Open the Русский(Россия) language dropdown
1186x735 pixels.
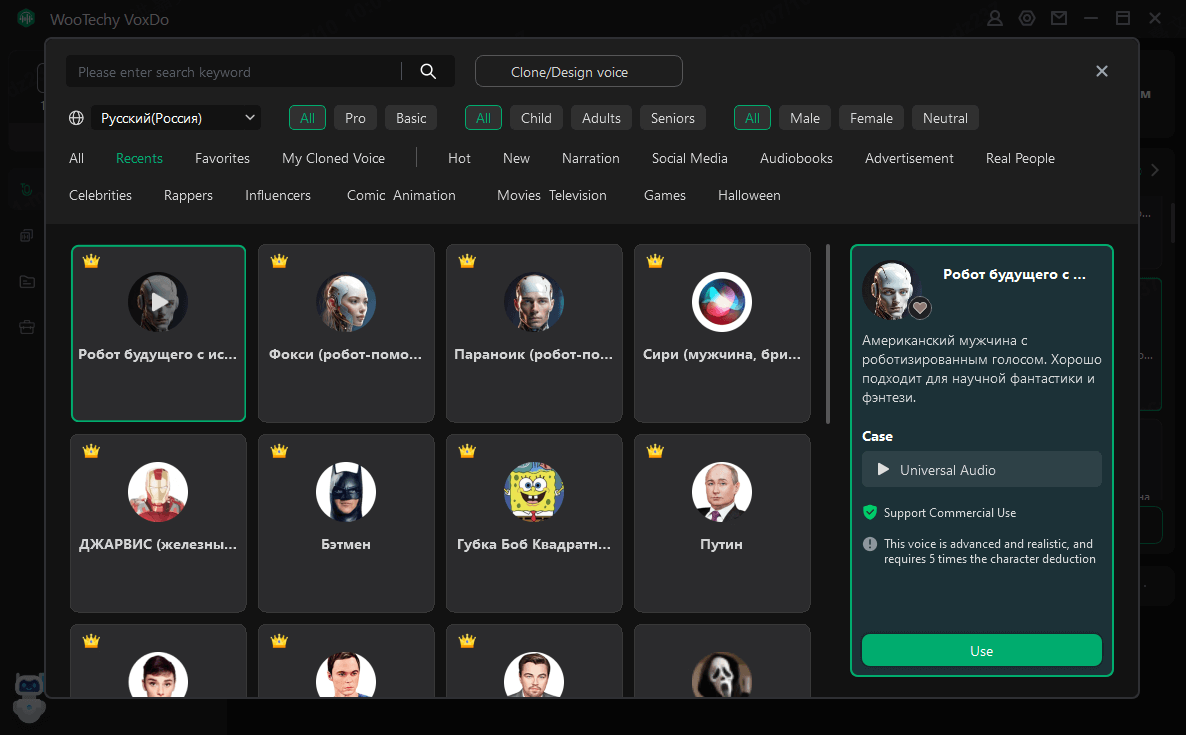(176, 118)
